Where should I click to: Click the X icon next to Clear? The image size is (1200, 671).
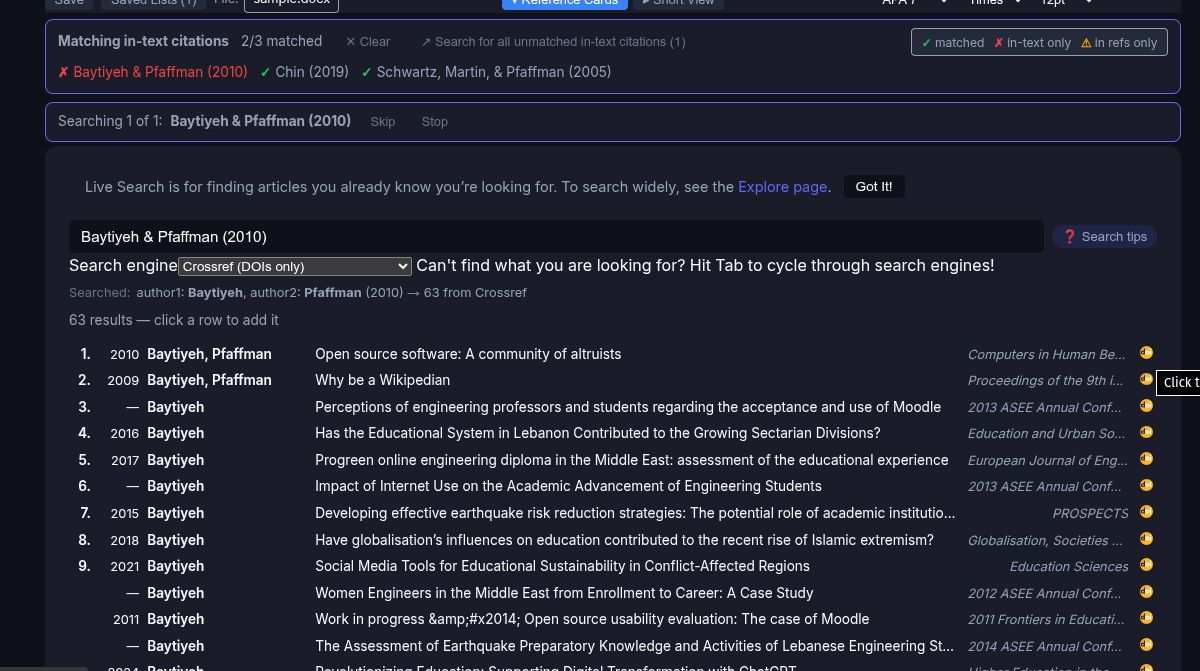click(349, 41)
